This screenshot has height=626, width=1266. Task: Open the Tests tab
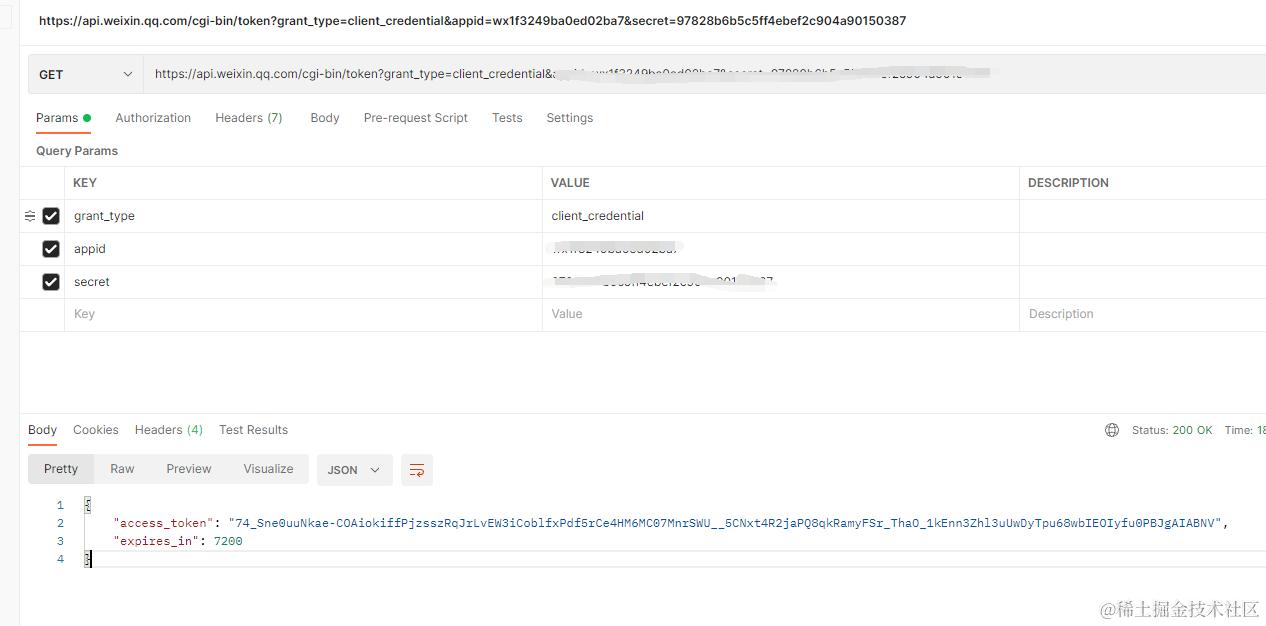tap(507, 118)
